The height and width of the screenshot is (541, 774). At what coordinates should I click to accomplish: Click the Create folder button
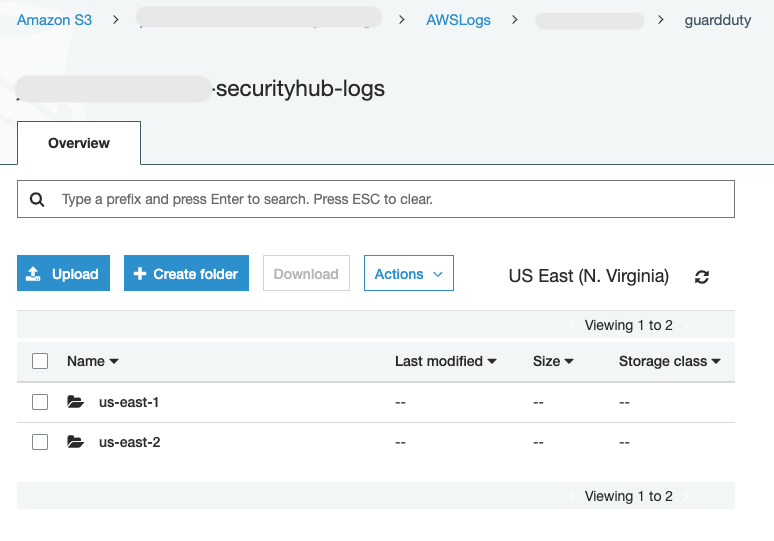[186, 273]
